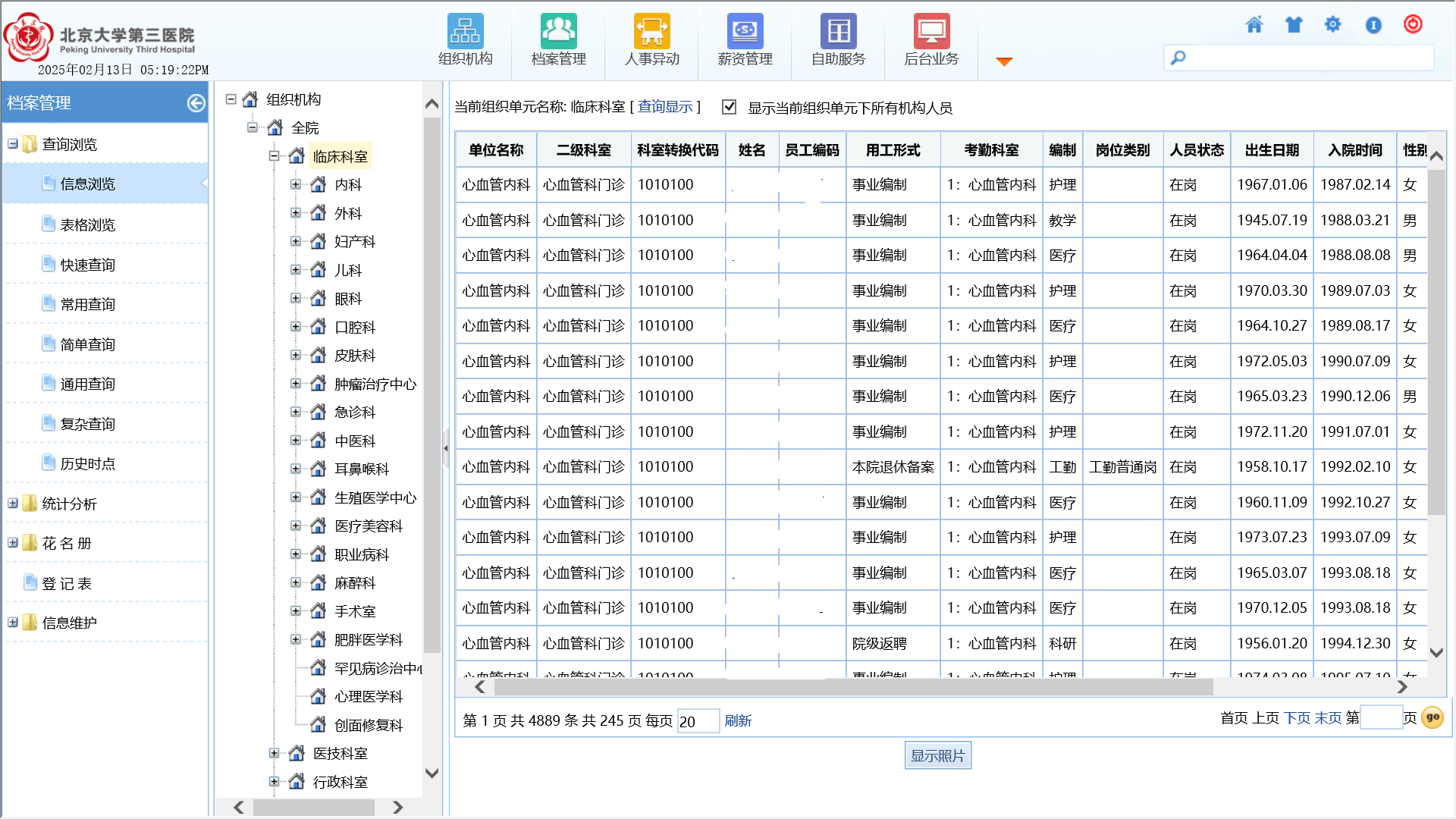
Task: Select 快速查询 in the sidebar menu
Action: click(x=88, y=265)
